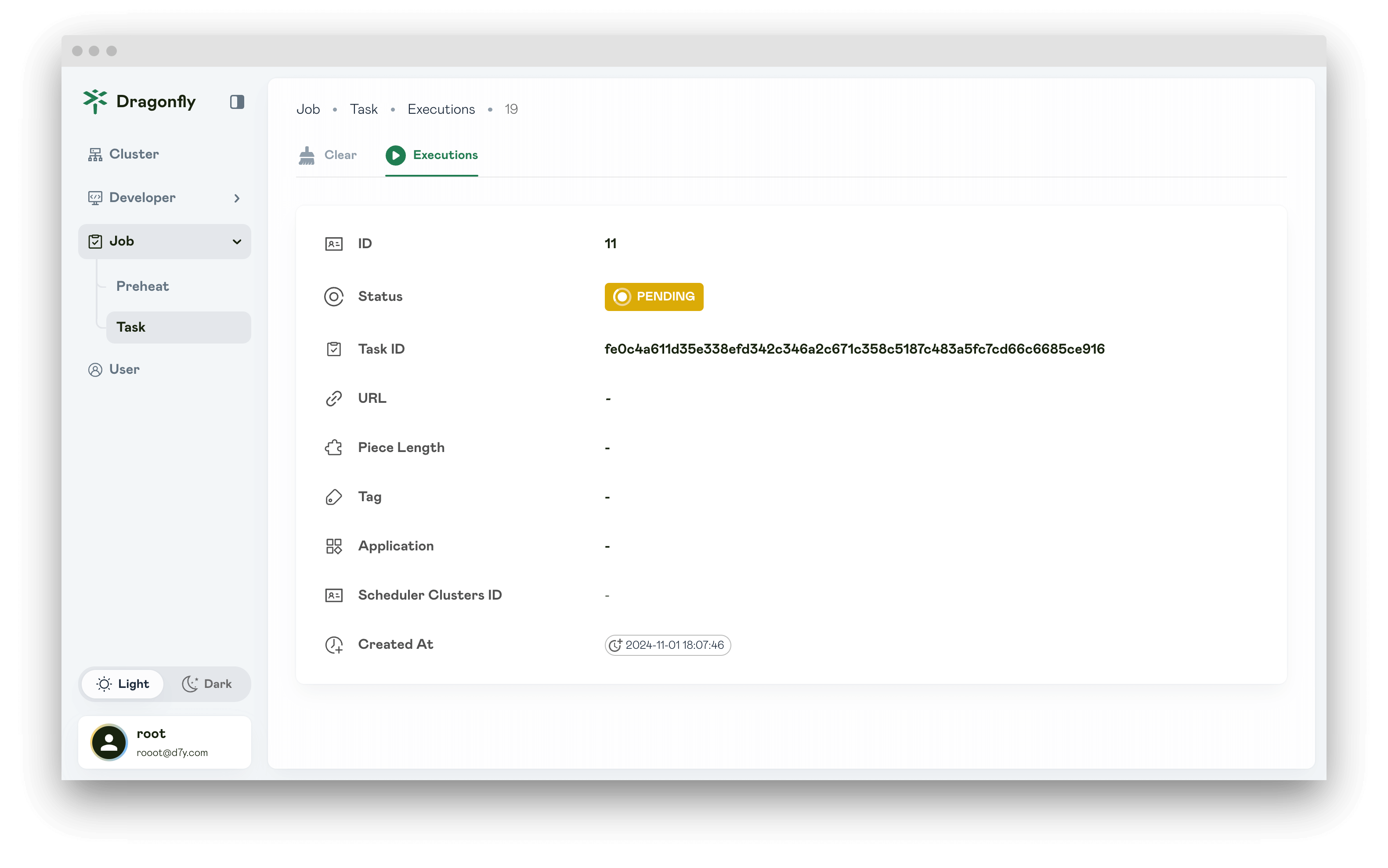Screen dimensions: 1388x868
Task: Click the URL link chain icon
Action: pyautogui.click(x=334, y=398)
